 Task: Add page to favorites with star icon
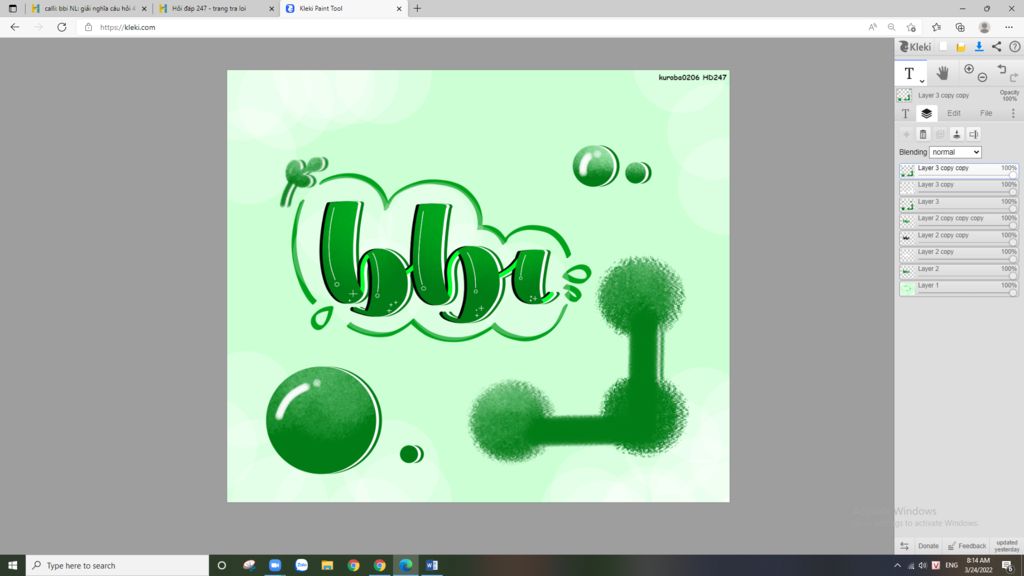(x=912, y=27)
